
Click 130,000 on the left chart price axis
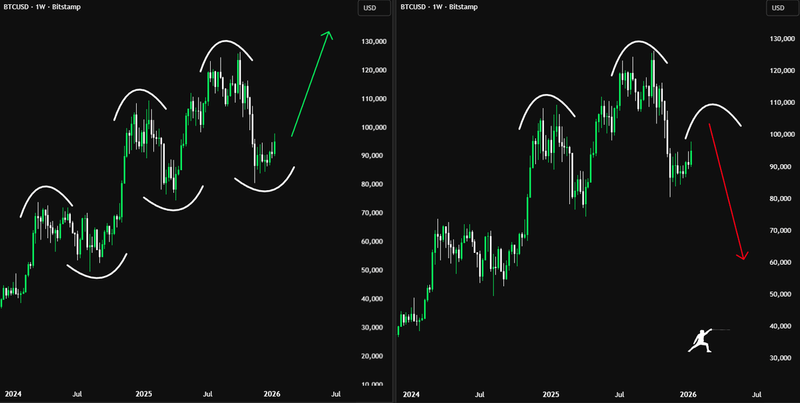[374, 42]
